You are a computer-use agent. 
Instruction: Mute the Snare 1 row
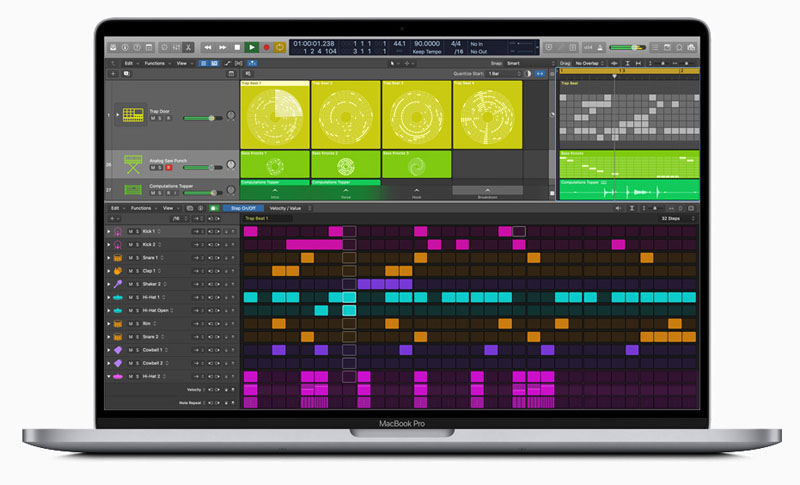(130, 257)
